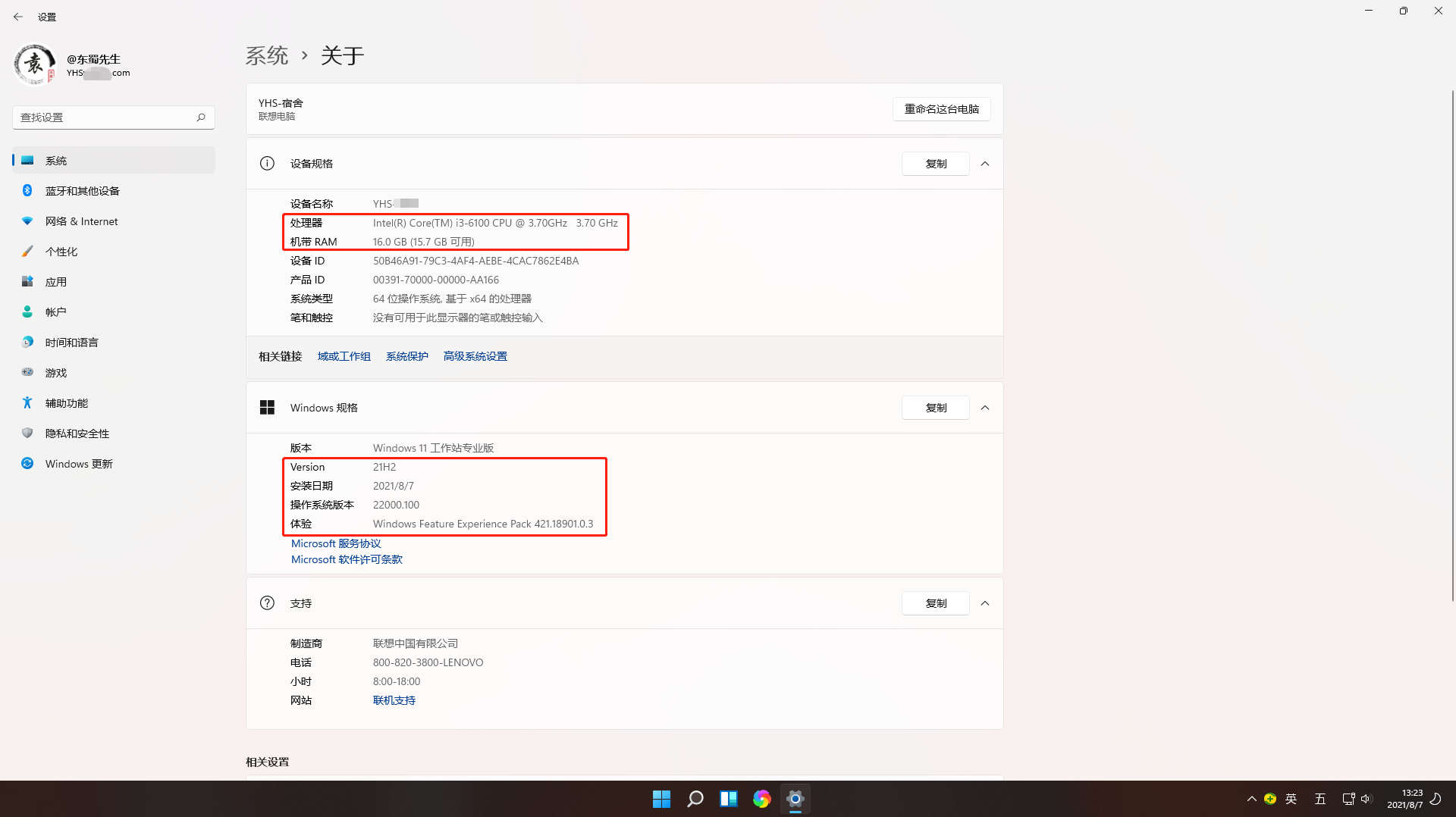Switch input language via the 英 tray indicator
The height and width of the screenshot is (817, 1456).
point(1291,798)
